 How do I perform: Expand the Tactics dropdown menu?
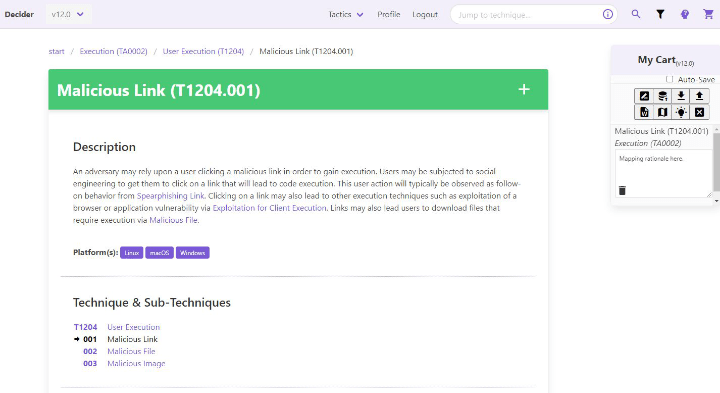click(x=346, y=14)
